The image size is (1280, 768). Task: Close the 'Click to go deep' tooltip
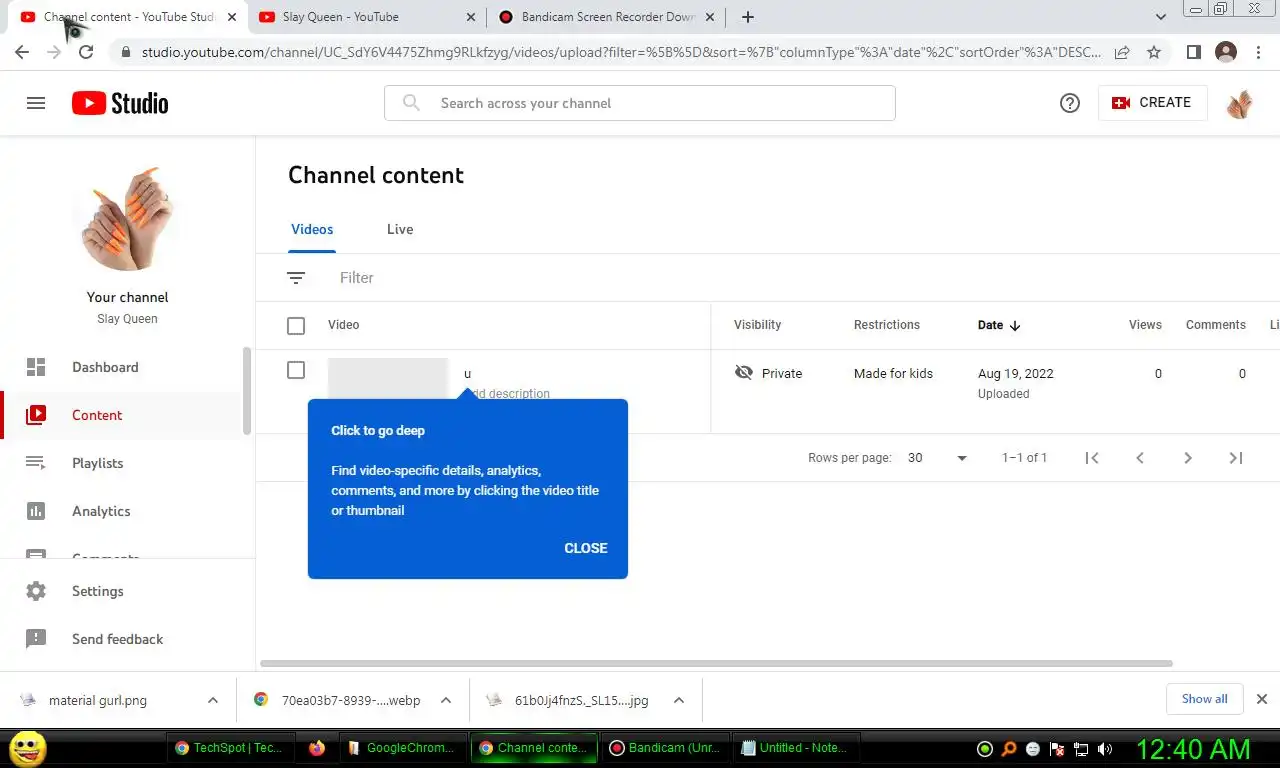[586, 548]
